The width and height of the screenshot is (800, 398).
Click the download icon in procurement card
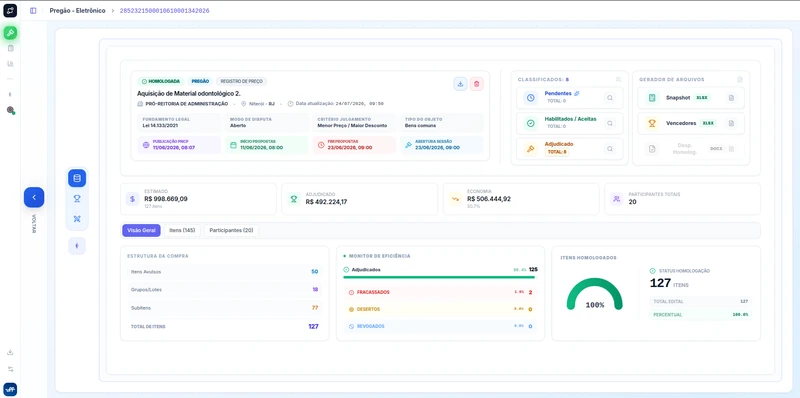click(460, 84)
